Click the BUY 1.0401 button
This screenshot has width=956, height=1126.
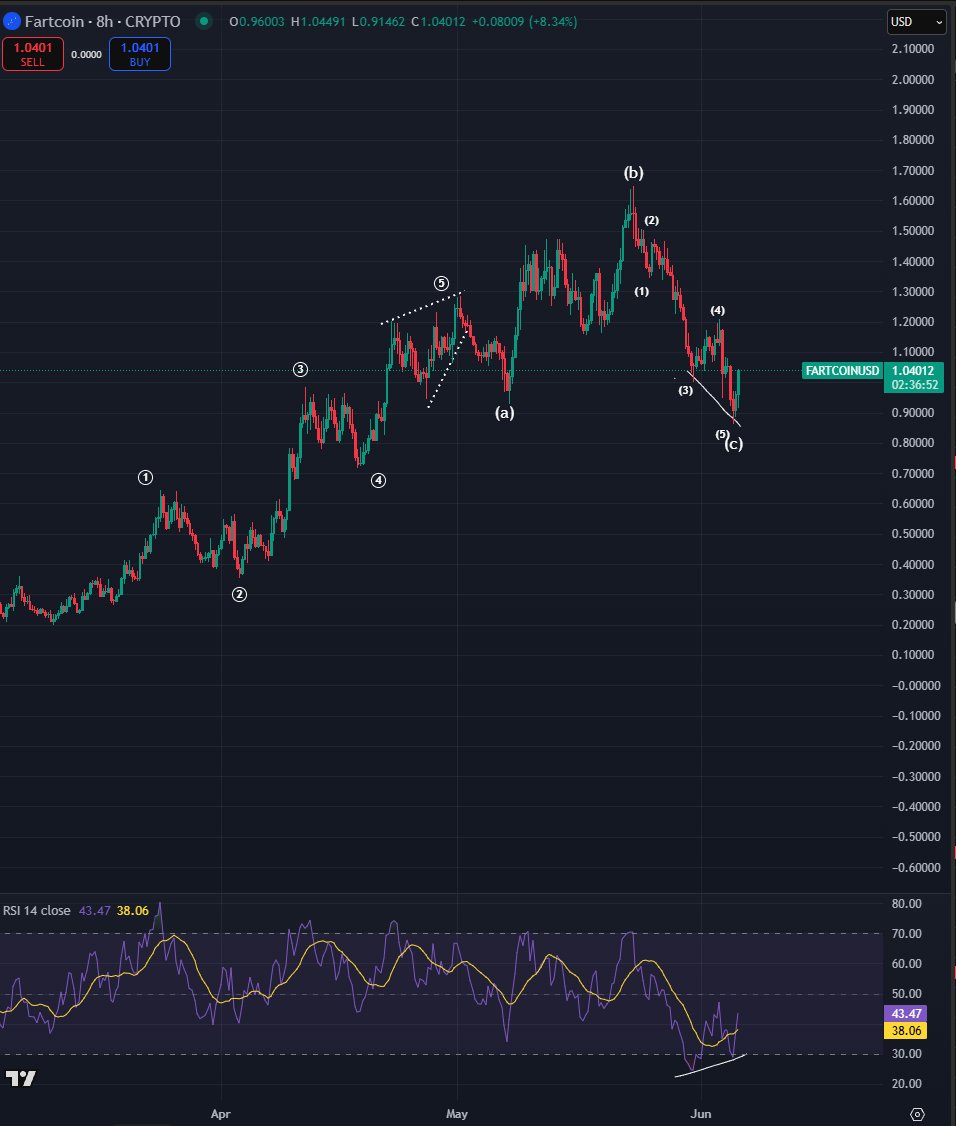pyautogui.click(x=139, y=54)
